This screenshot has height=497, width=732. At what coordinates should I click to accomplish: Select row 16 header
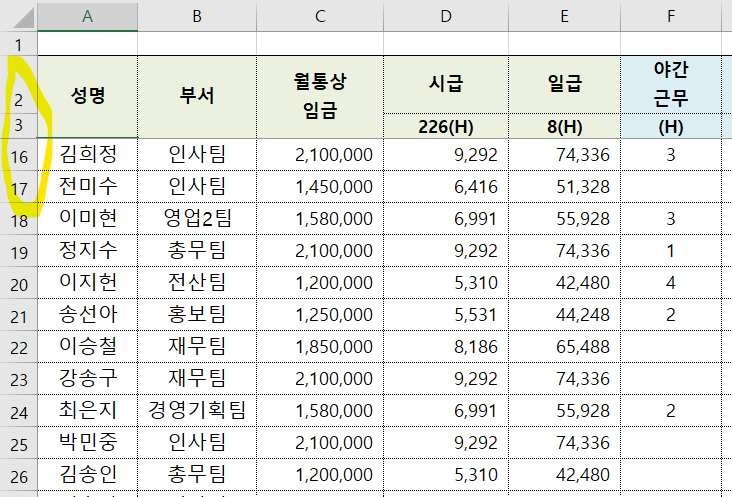coord(19,154)
